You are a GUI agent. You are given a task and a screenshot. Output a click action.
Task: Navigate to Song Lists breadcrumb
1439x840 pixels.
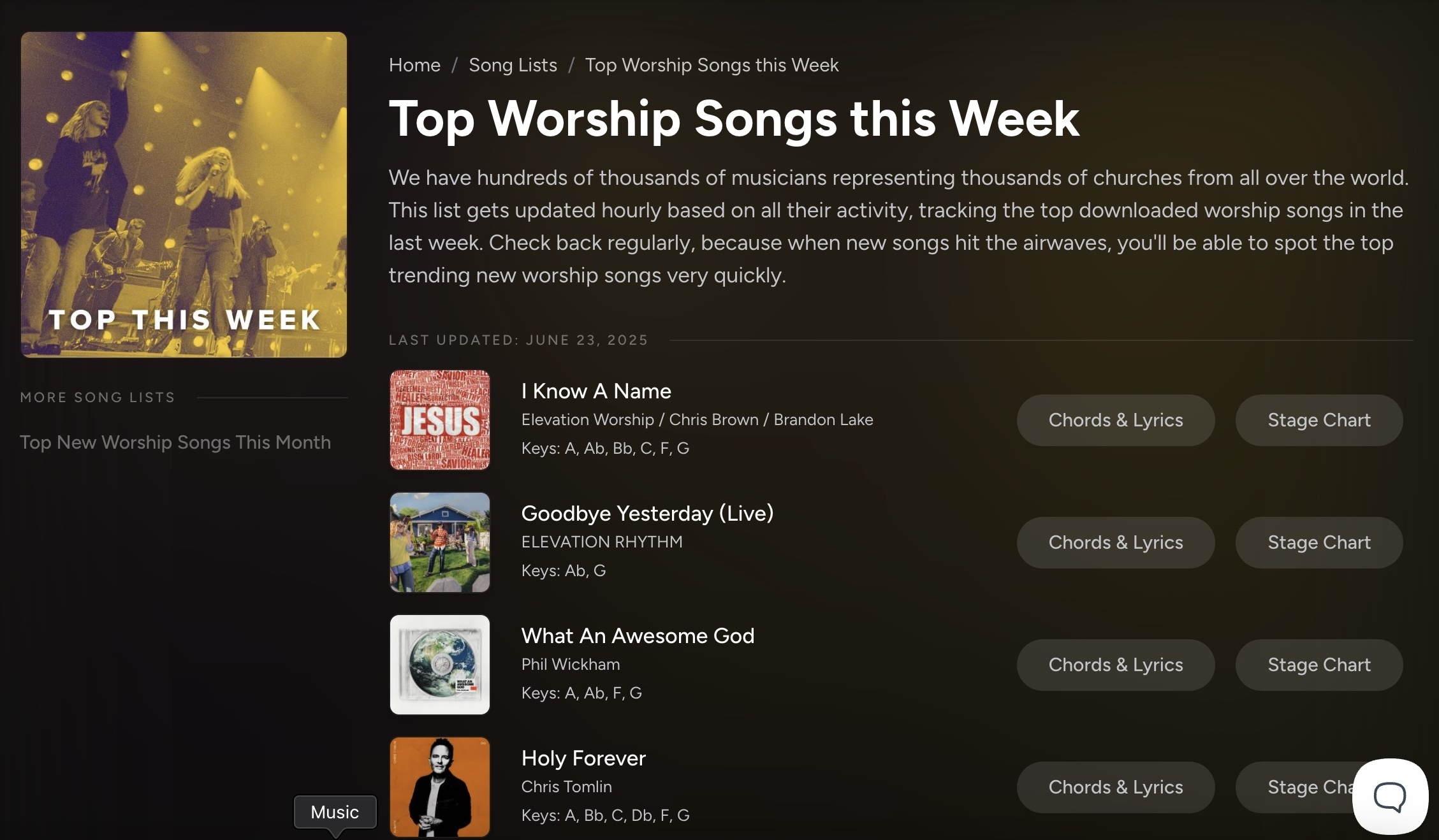513,65
